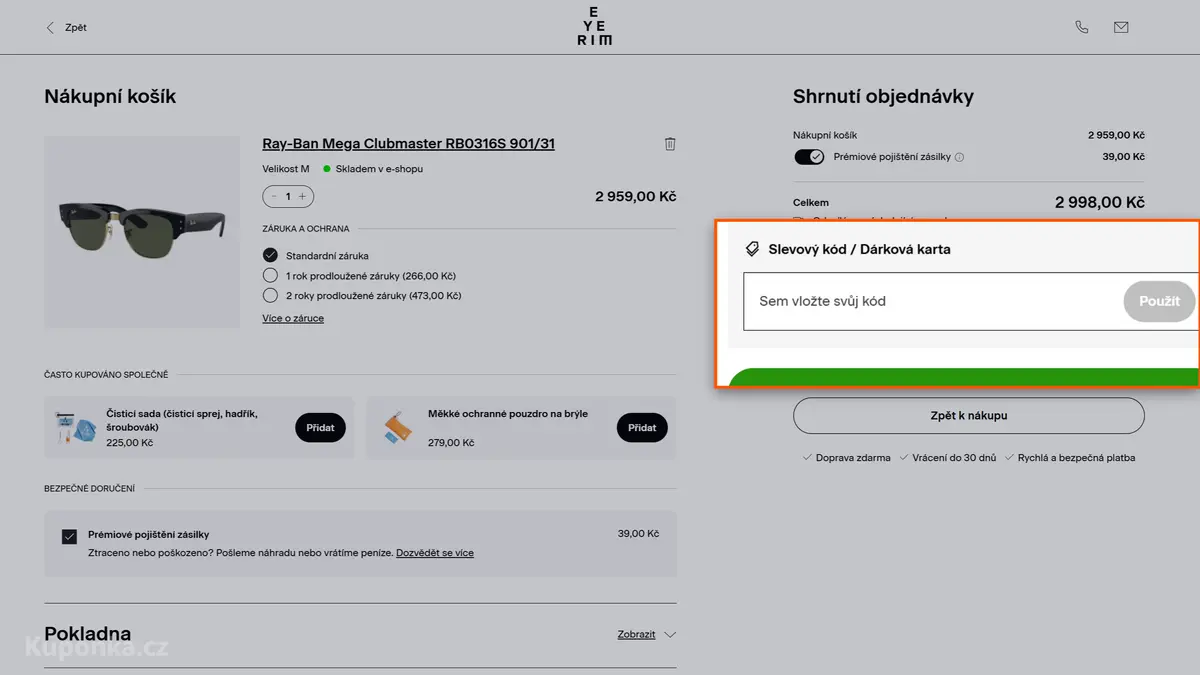
Task: Expand Pokladna section with chevron
Action: point(670,635)
